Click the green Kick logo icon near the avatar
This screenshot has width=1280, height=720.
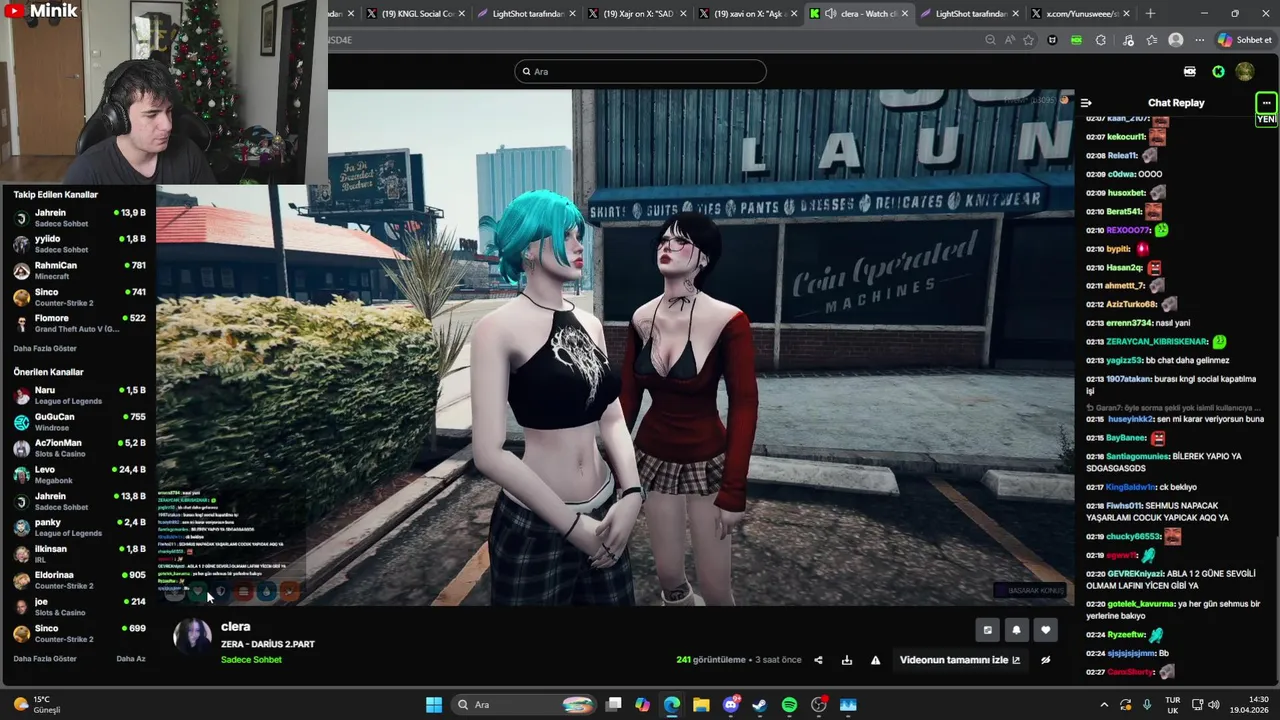(x=1218, y=71)
